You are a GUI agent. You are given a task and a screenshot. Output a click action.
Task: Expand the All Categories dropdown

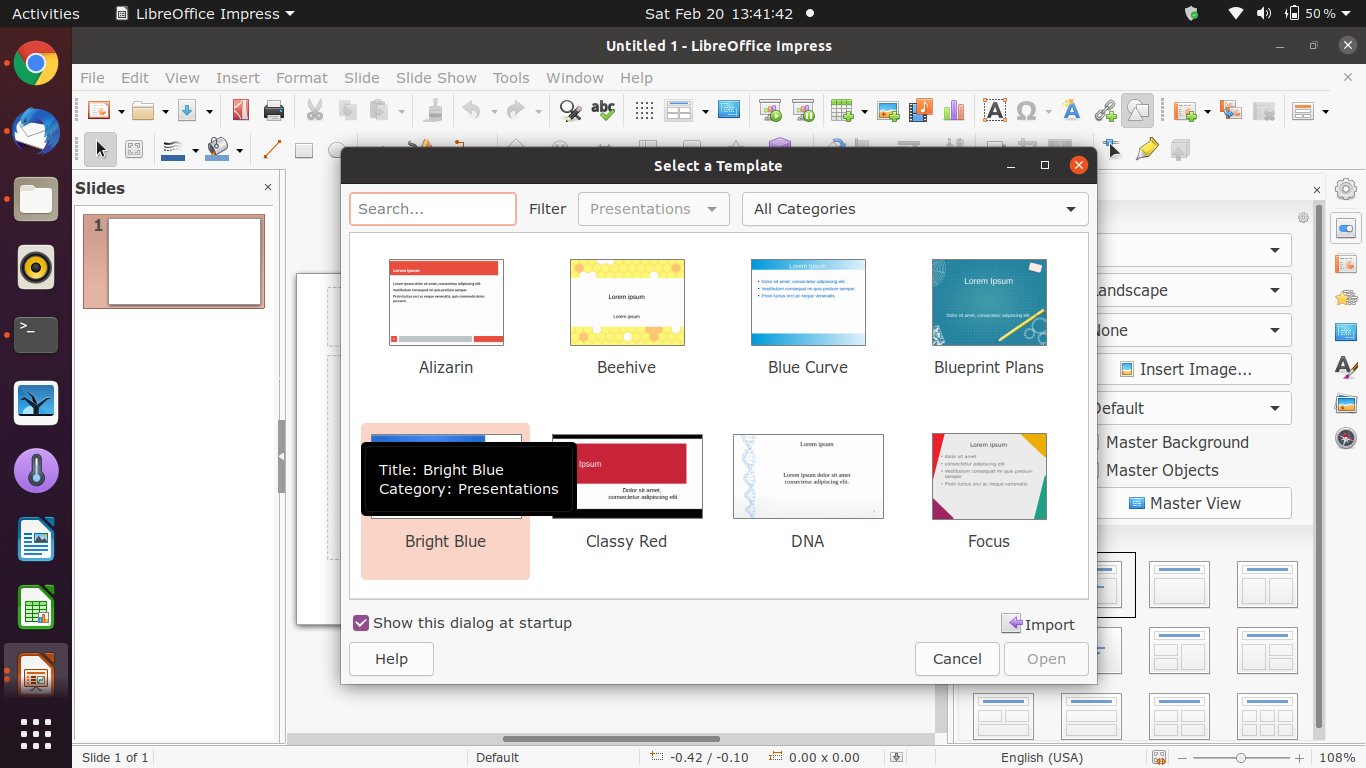click(914, 209)
